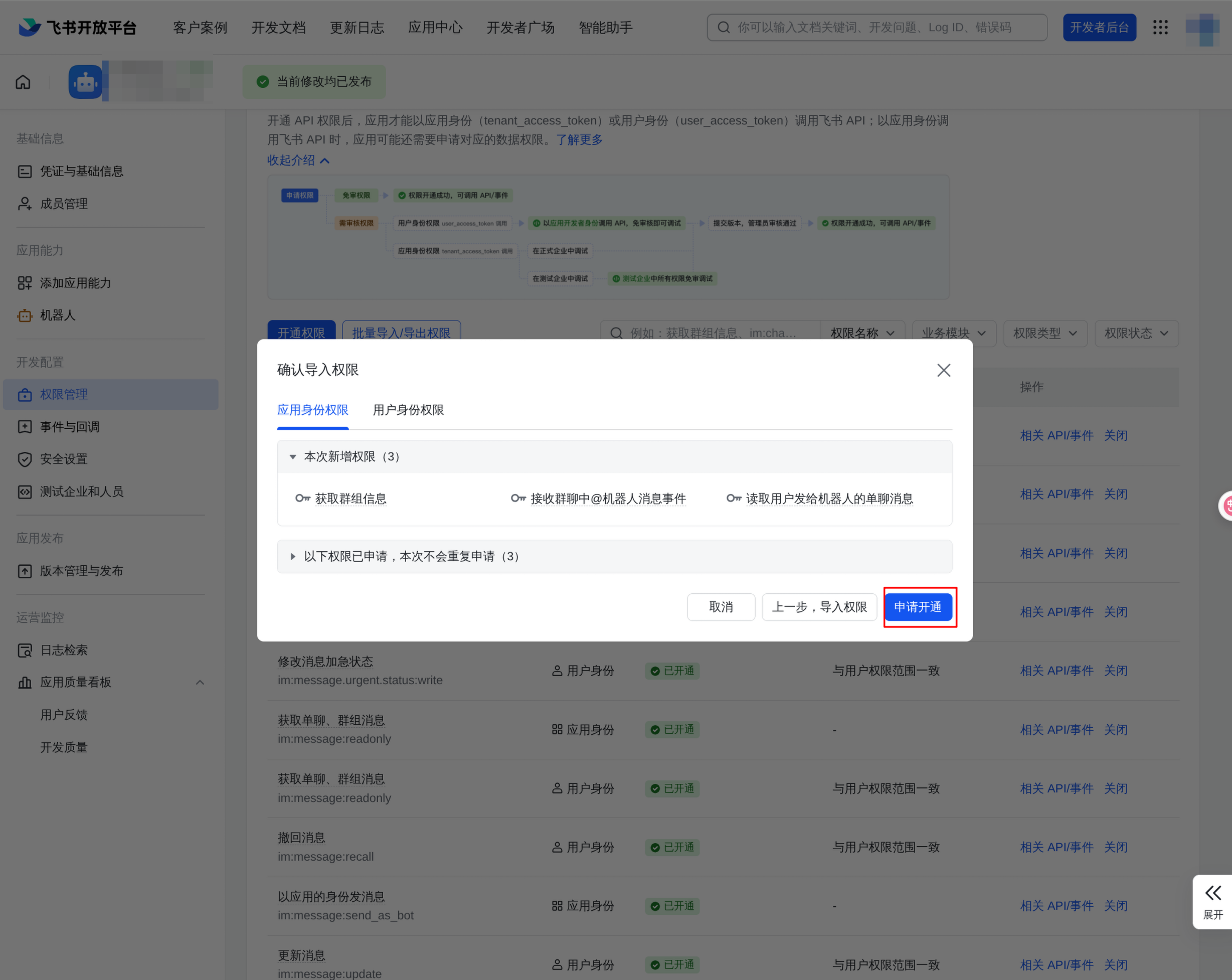Open 开发文档 in top navigation
The image size is (1232, 980).
(x=278, y=28)
